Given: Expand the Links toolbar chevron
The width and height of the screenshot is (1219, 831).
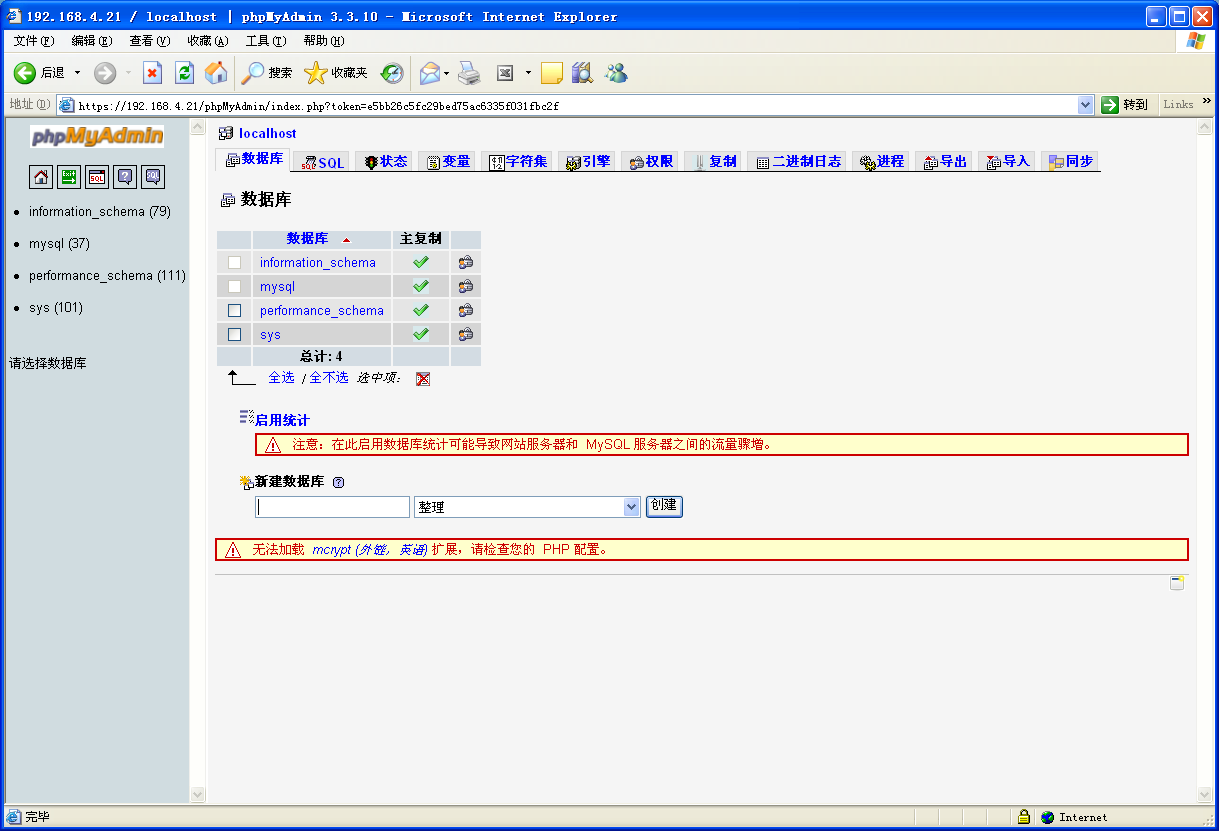Looking at the screenshot, I should coord(1206,101).
